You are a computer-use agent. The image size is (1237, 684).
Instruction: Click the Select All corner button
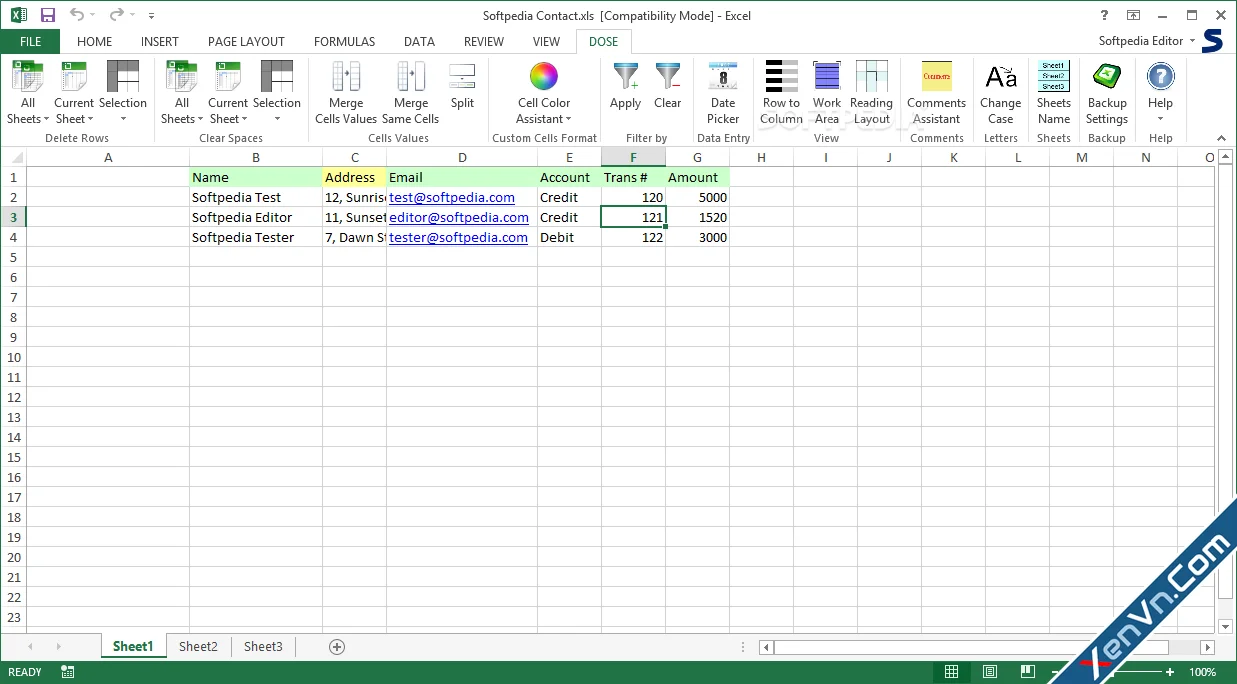point(13,157)
